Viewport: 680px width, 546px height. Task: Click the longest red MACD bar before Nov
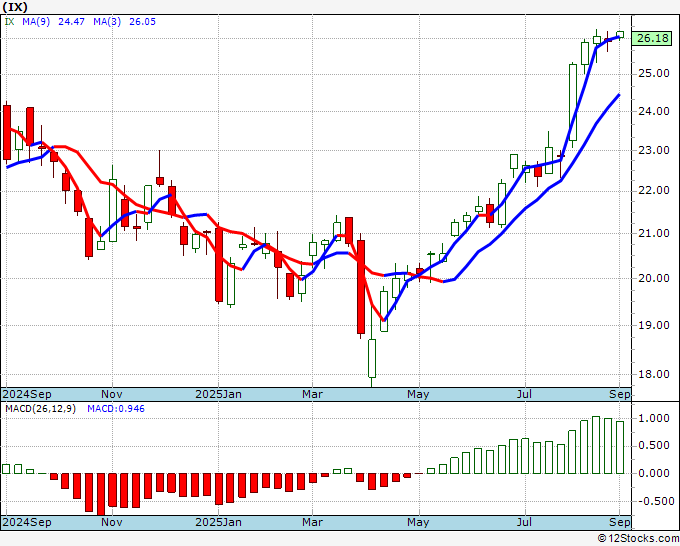[x=101, y=494]
